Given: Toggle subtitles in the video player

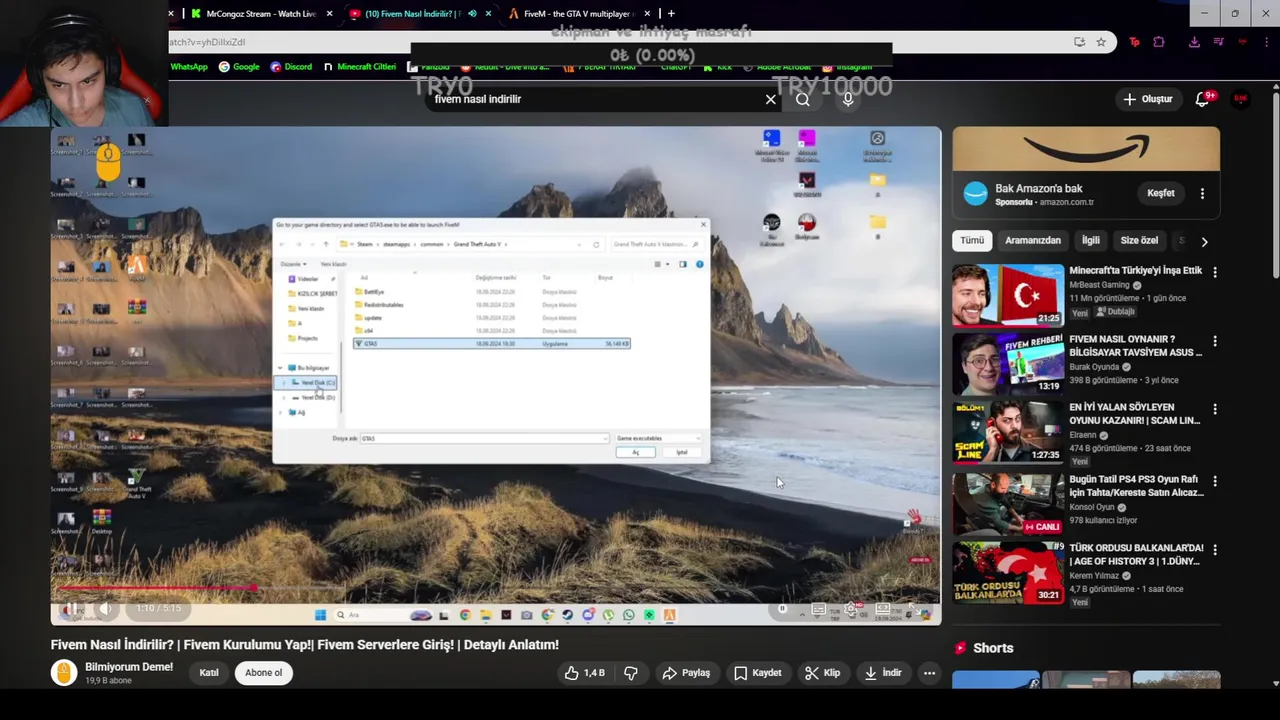Looking at the screenshot, I should click(818, 608).
